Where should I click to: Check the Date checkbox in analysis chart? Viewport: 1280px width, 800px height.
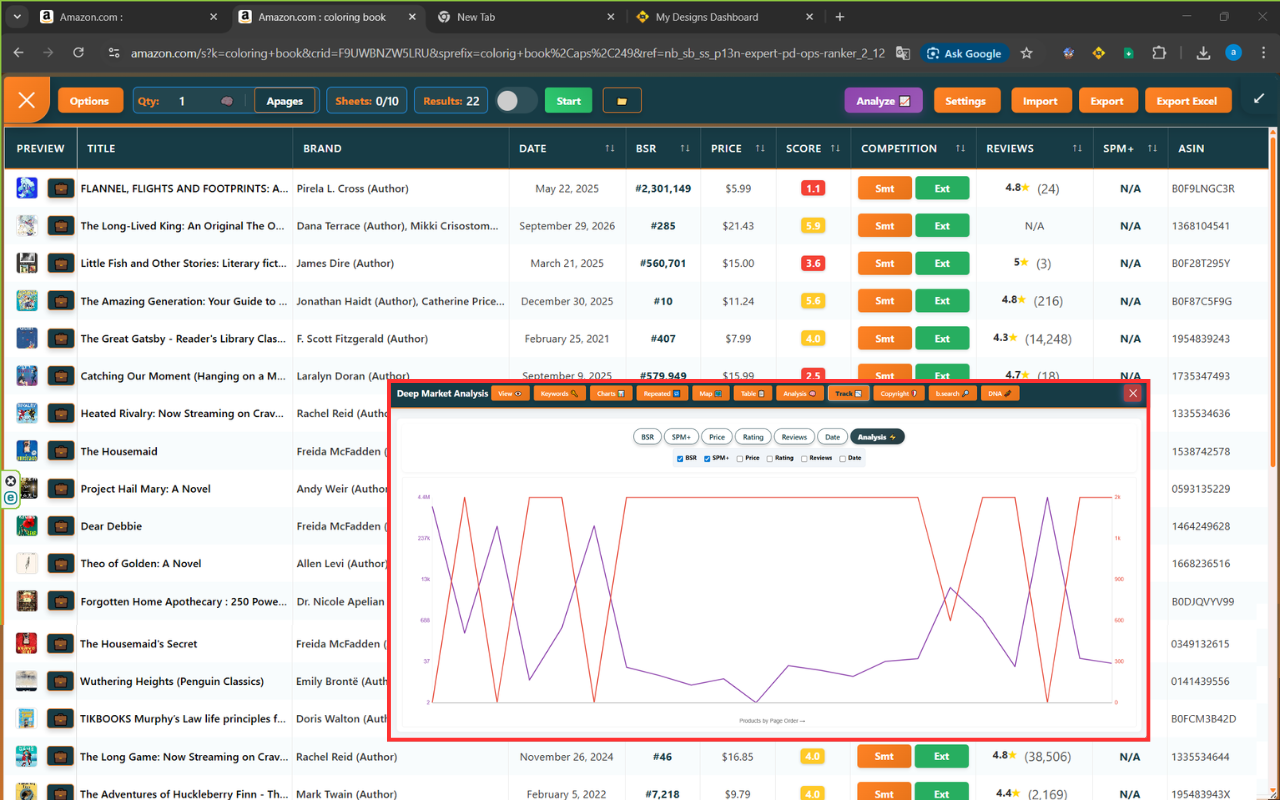click(x=843, y=459)
